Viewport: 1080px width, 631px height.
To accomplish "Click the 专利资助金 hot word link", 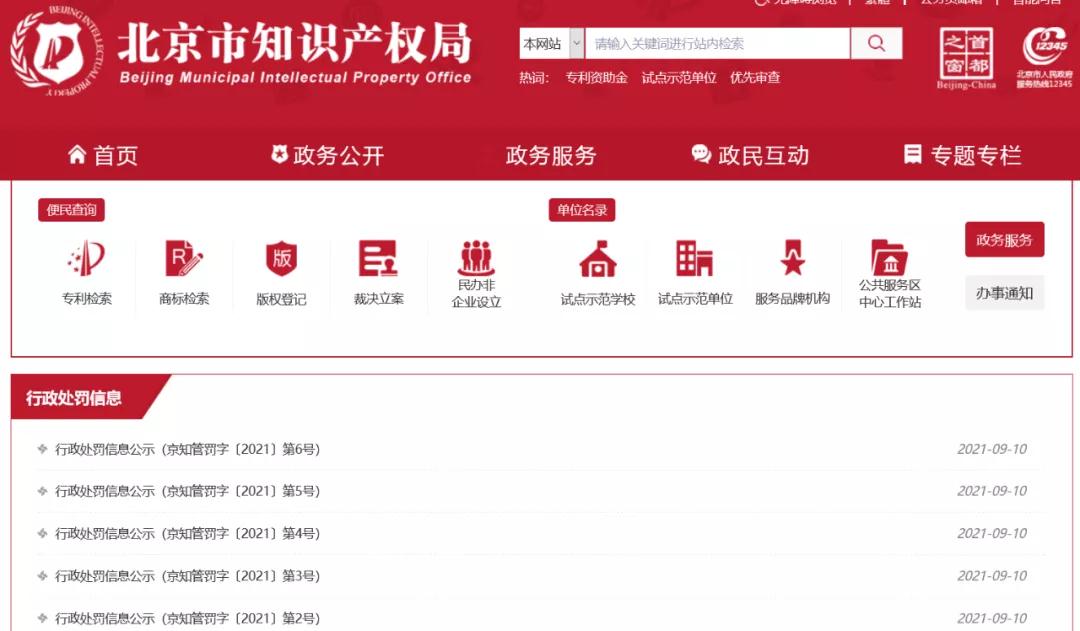I will tap(596, 77).
